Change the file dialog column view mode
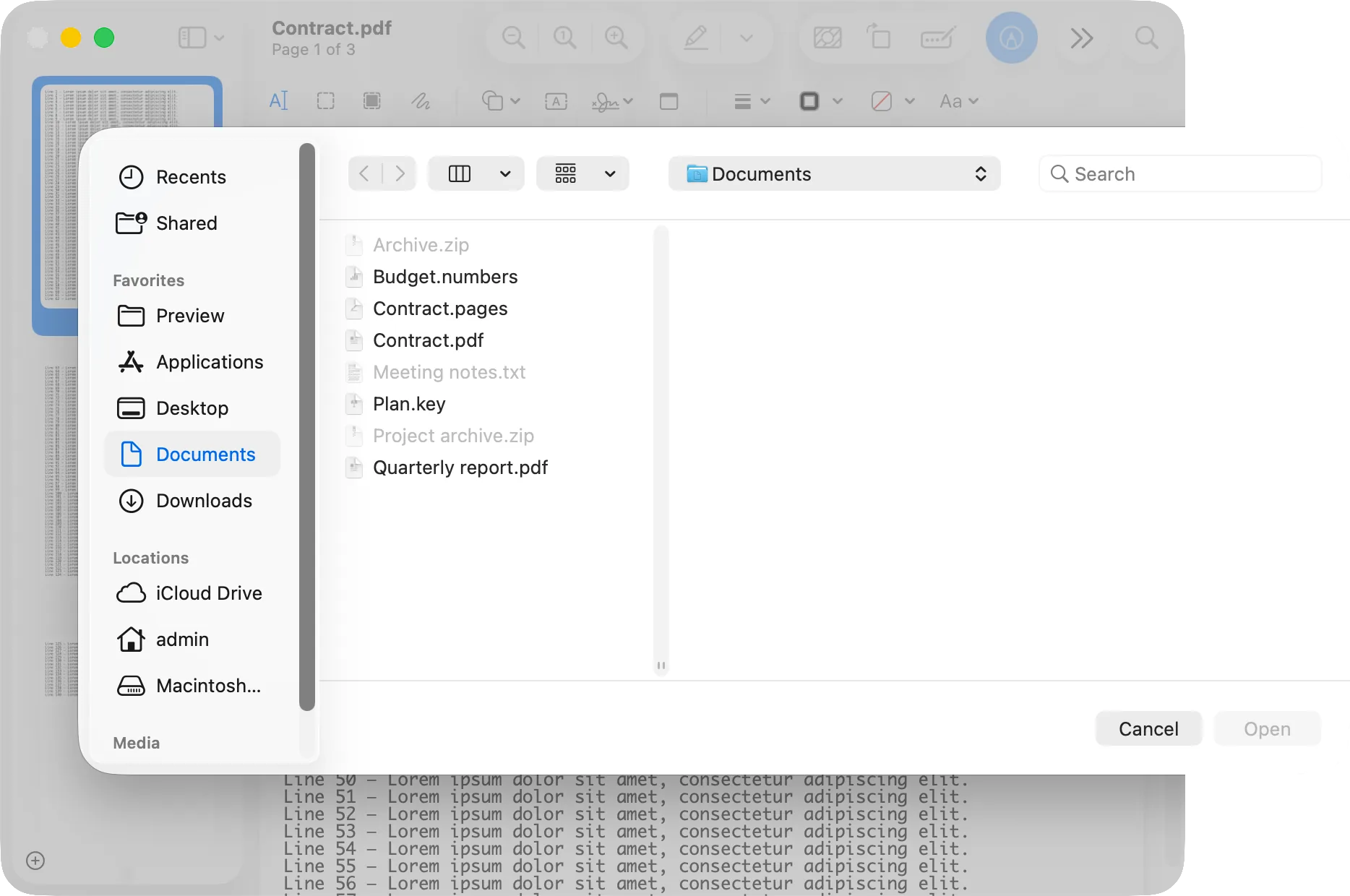The width and height of the screenshot is (1350, 896). (476, 173)
